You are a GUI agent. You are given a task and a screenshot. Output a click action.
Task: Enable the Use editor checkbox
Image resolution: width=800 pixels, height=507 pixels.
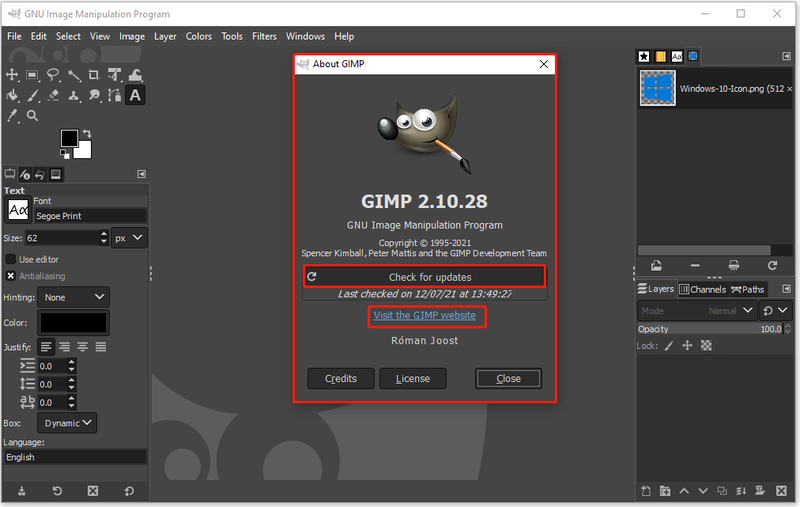(x=11, y=259)
